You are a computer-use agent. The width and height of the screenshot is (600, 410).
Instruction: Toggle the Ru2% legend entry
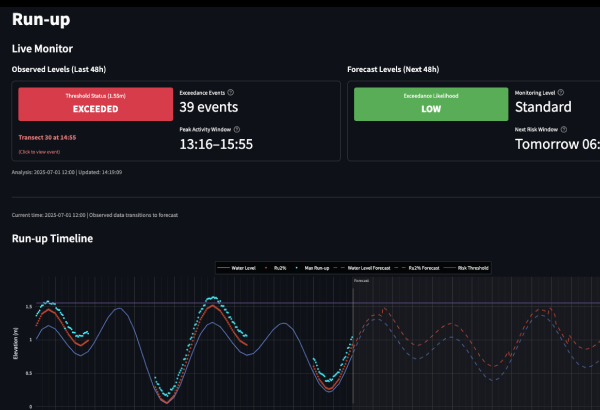click(x=276, y=268)
